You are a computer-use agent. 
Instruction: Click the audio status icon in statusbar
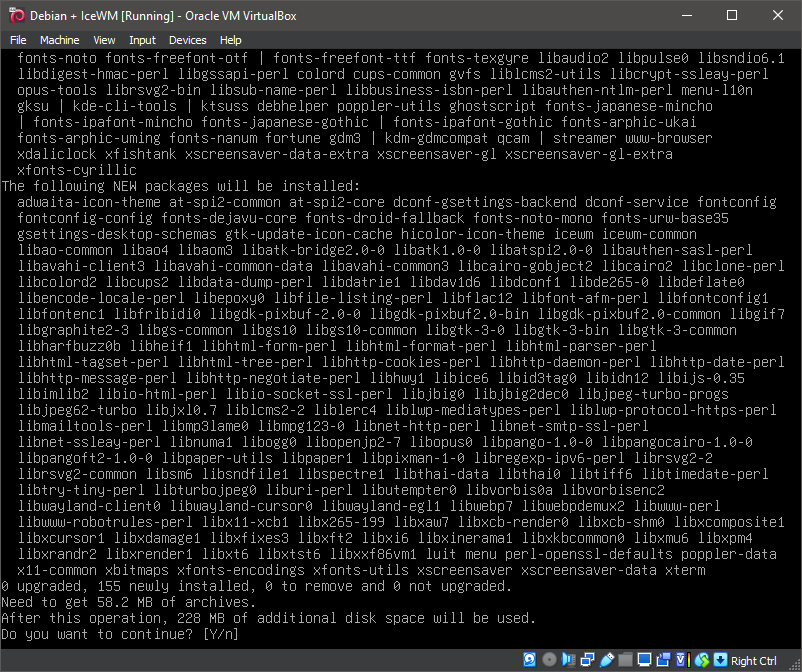click(x=568, y=659)
